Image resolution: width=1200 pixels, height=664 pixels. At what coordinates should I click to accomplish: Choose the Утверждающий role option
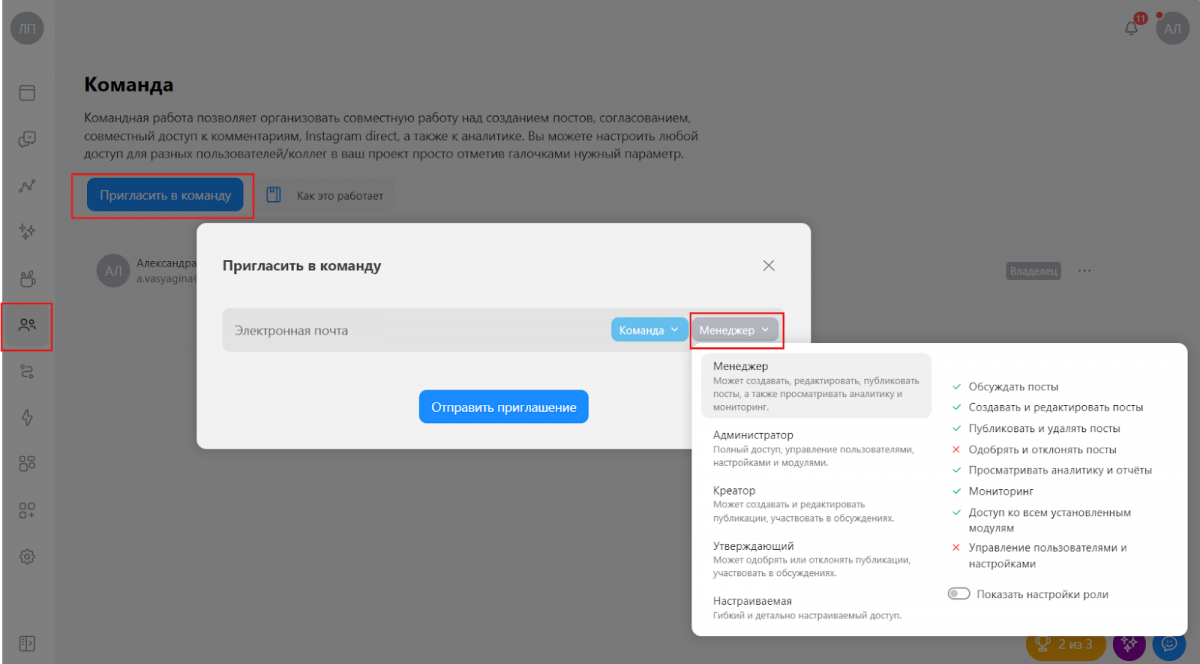click(815, 560)
